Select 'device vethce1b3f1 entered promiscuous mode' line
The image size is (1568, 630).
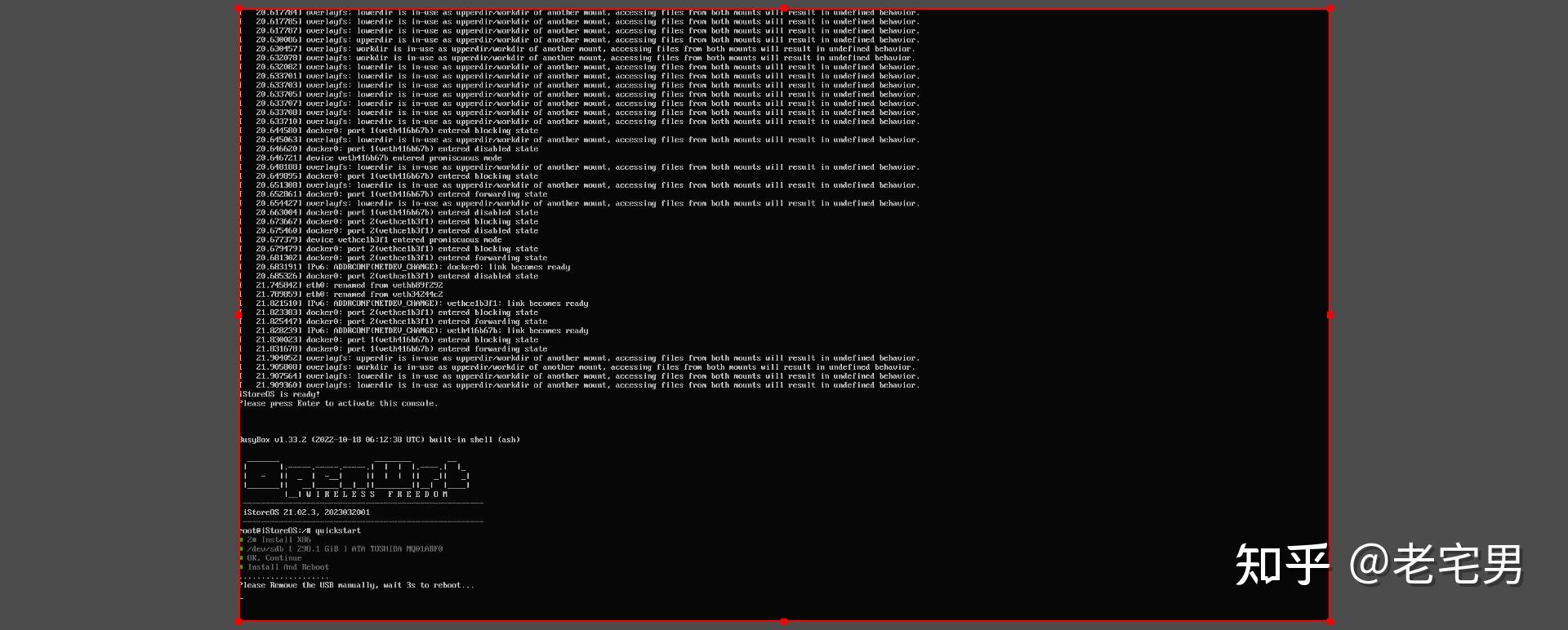(x=371, y=240)
